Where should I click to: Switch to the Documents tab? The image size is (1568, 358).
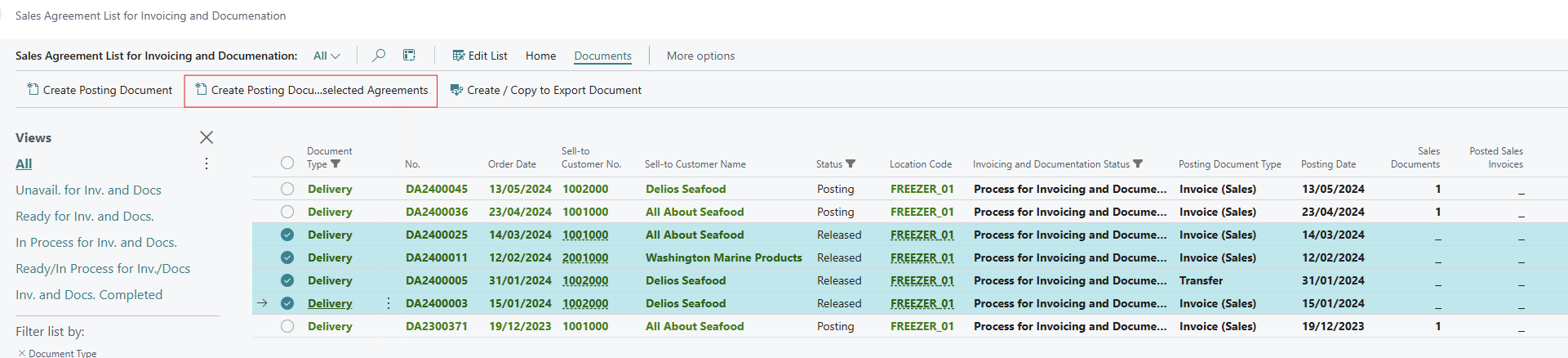click(x=602, y=56)
